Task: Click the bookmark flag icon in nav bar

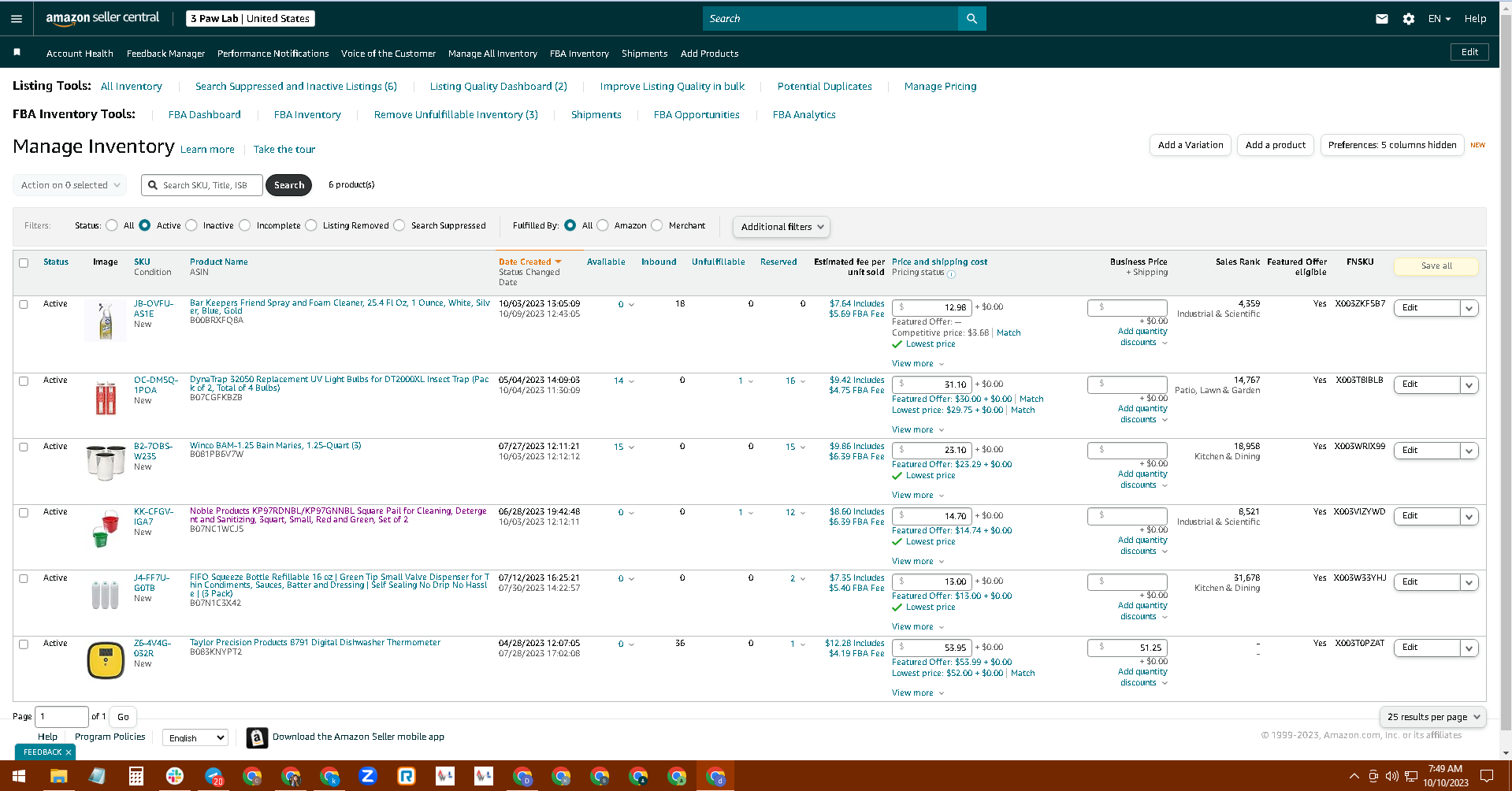Action: [x=17, y=52]
